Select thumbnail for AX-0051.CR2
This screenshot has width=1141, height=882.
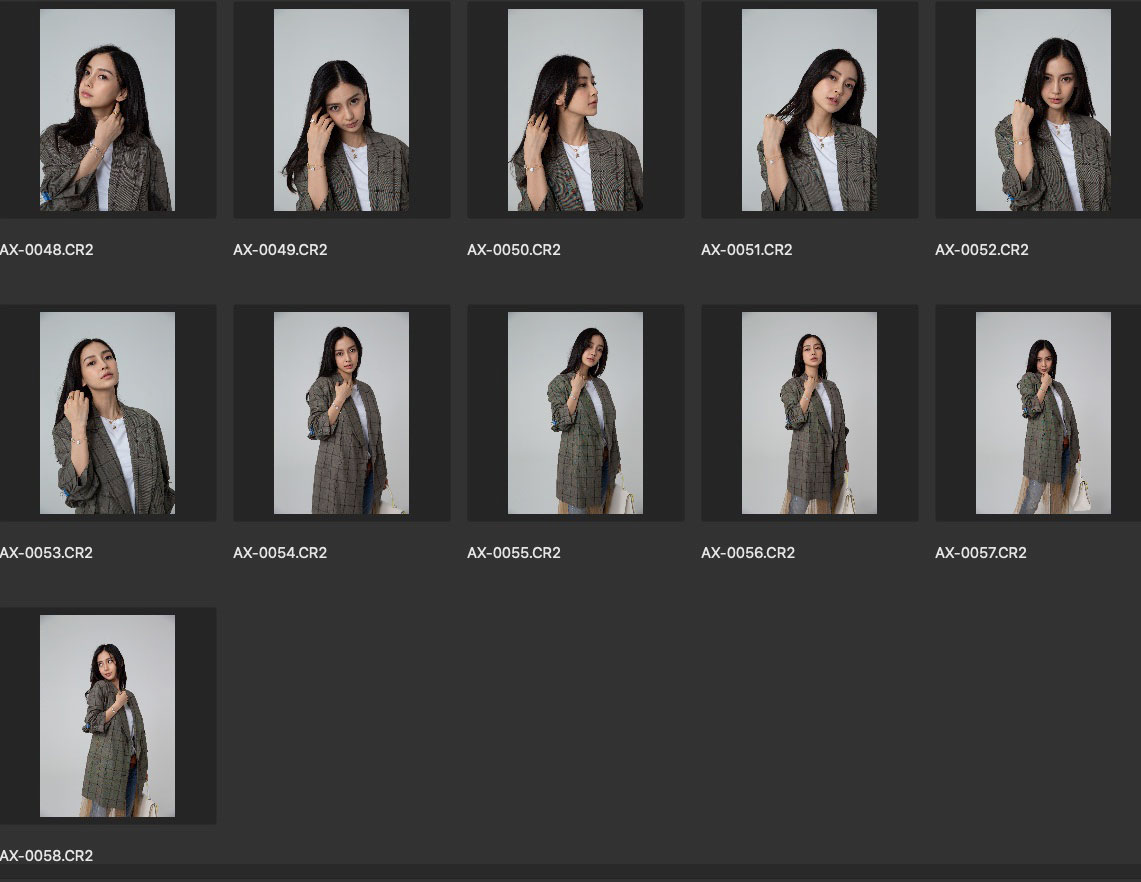tap(809, 110)
